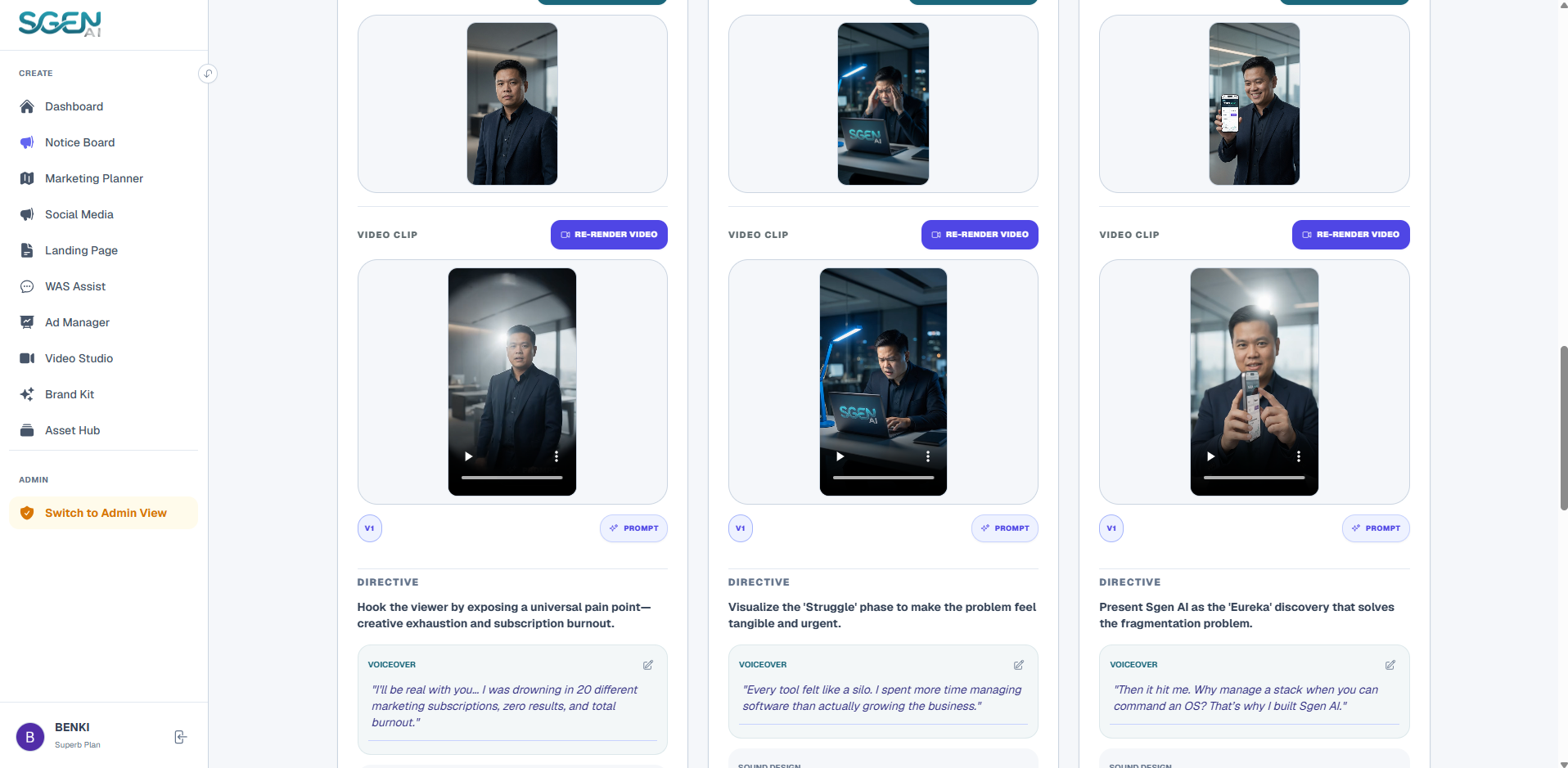Click the "Visualize the 'Struggle' phase" directive text
The height and width of the screenshot is (768, 1568).
point(882,615)
